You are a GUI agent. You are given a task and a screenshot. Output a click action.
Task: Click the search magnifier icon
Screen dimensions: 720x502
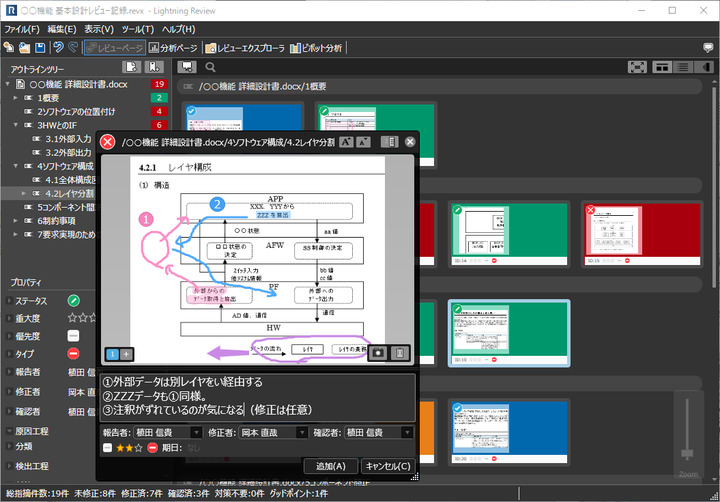pos(210,68)
